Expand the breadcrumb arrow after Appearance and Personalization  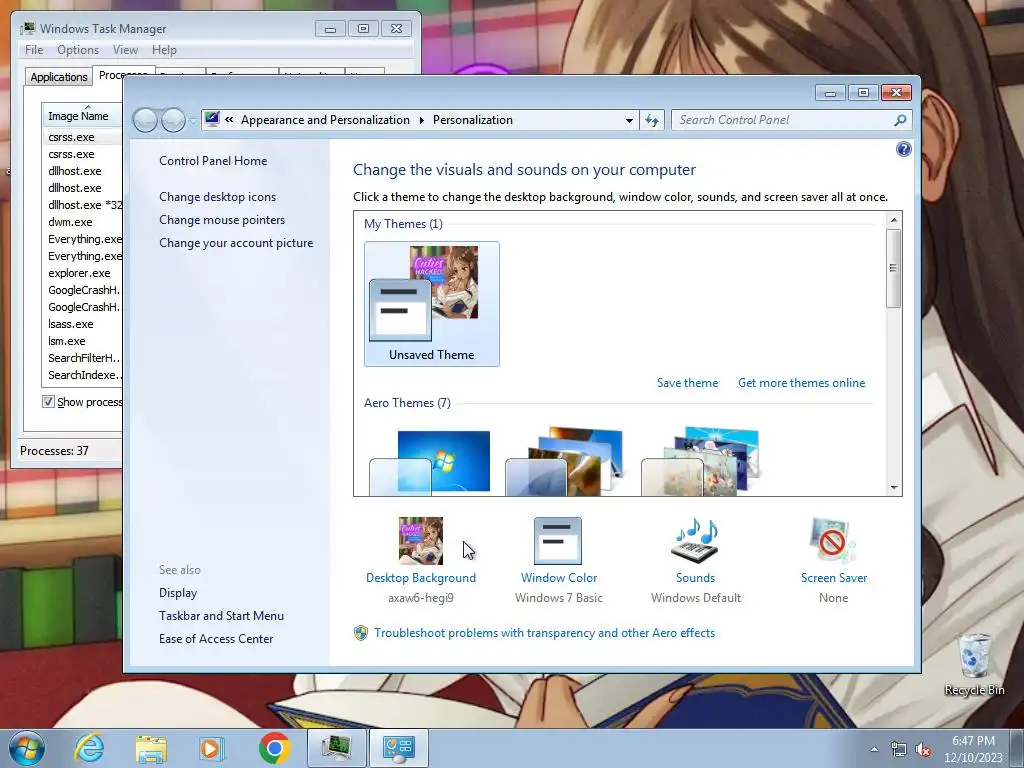click(x=421, y=120)
